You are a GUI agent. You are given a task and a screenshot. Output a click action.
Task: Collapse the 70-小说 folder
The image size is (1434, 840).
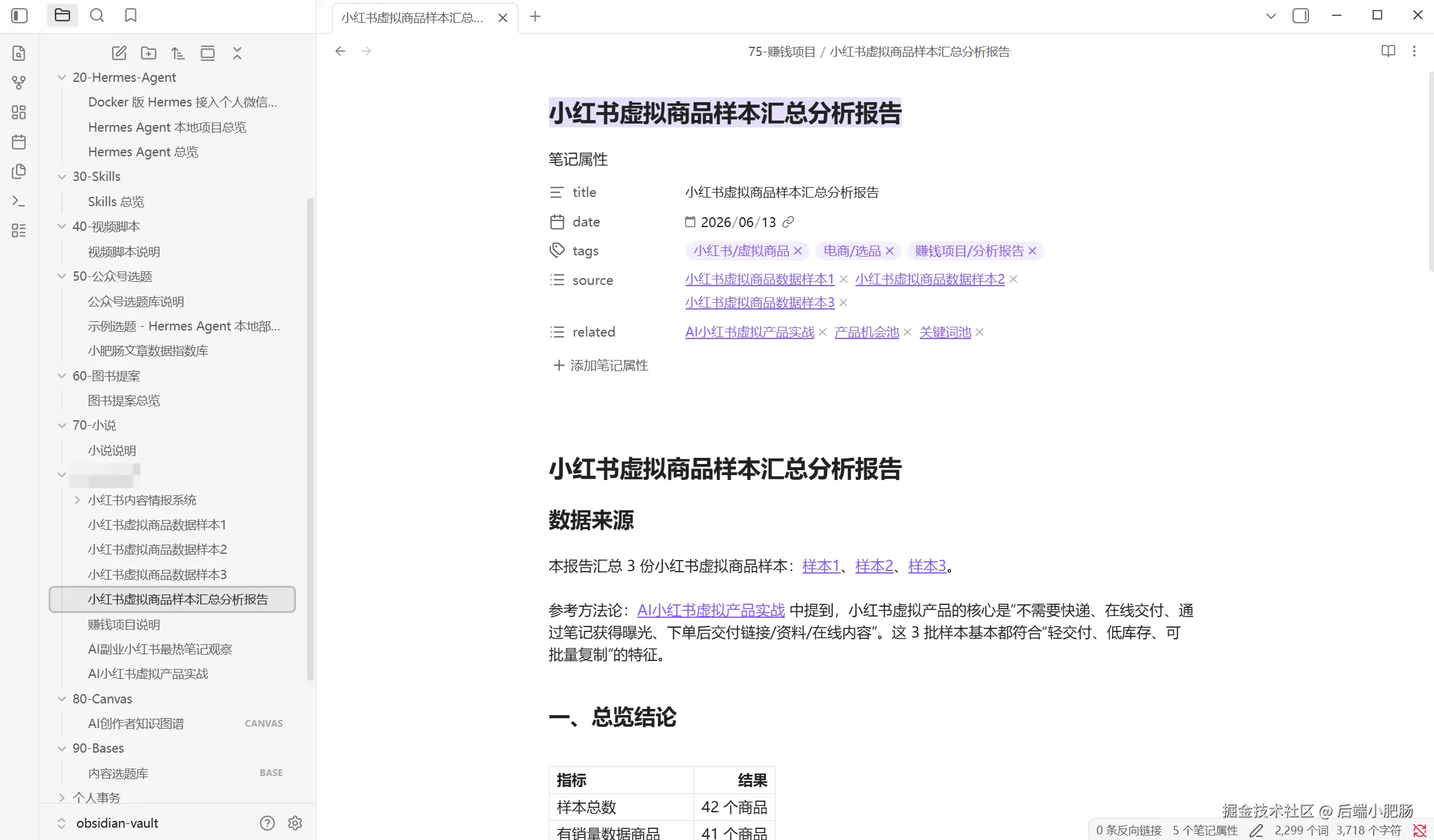[x=62, y=425]
